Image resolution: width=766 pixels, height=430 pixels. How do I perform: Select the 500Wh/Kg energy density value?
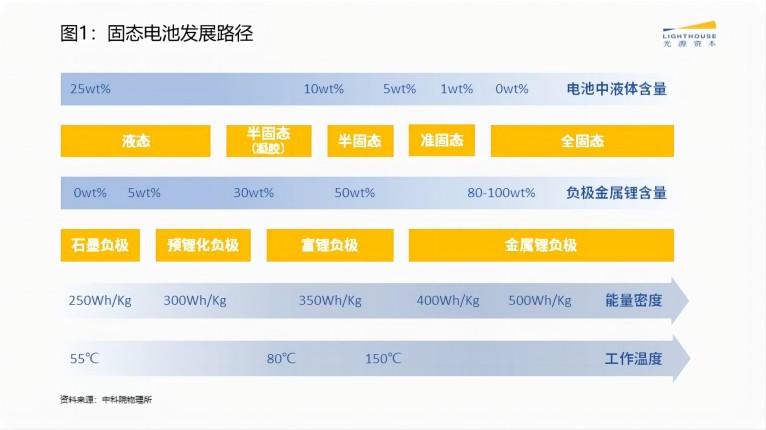point(540,301)
